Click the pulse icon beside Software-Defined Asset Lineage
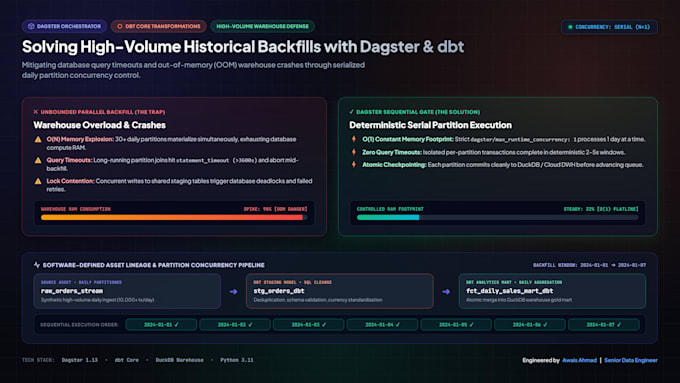 37,265
